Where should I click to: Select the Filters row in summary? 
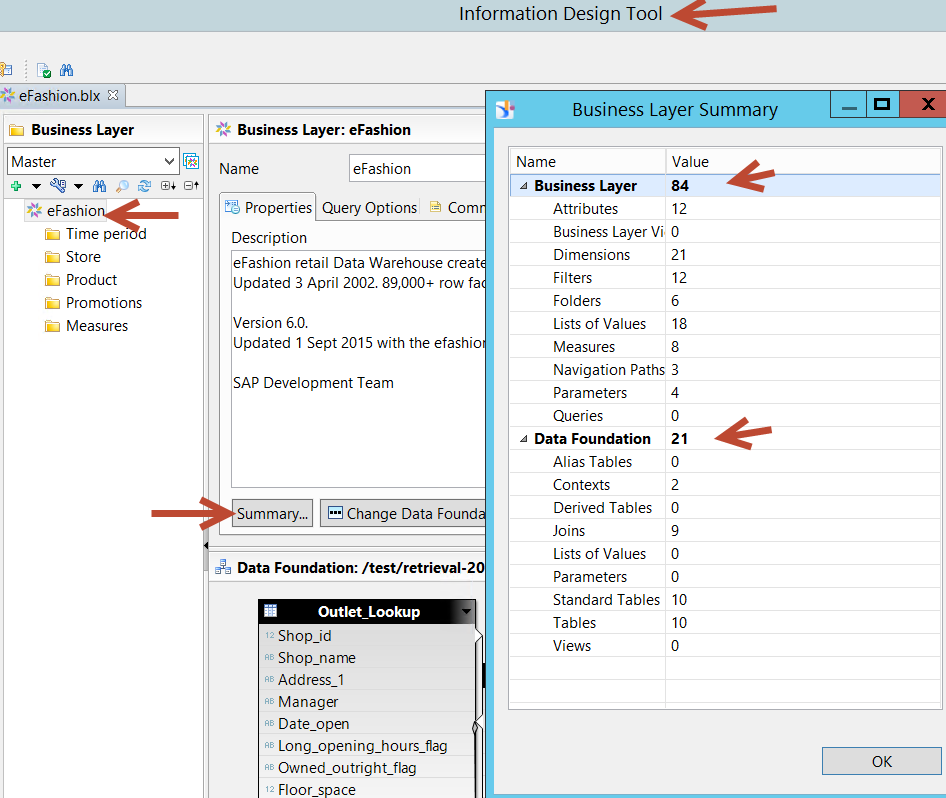click(725, 277)
